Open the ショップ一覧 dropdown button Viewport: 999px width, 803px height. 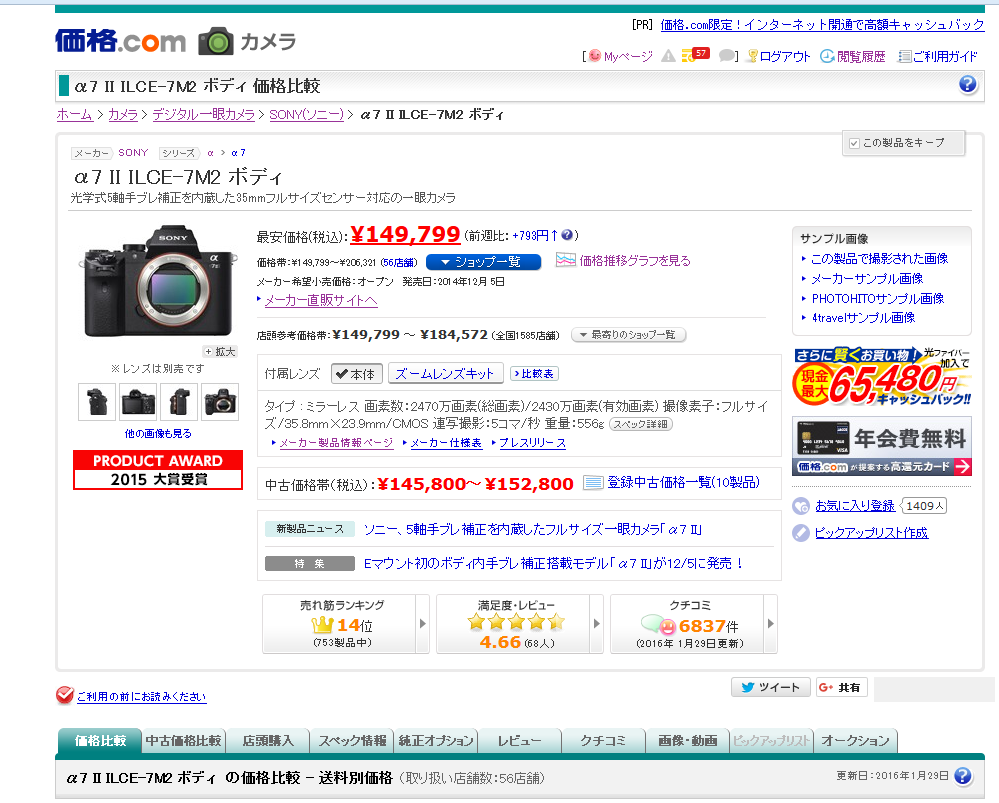pos(483,262)
